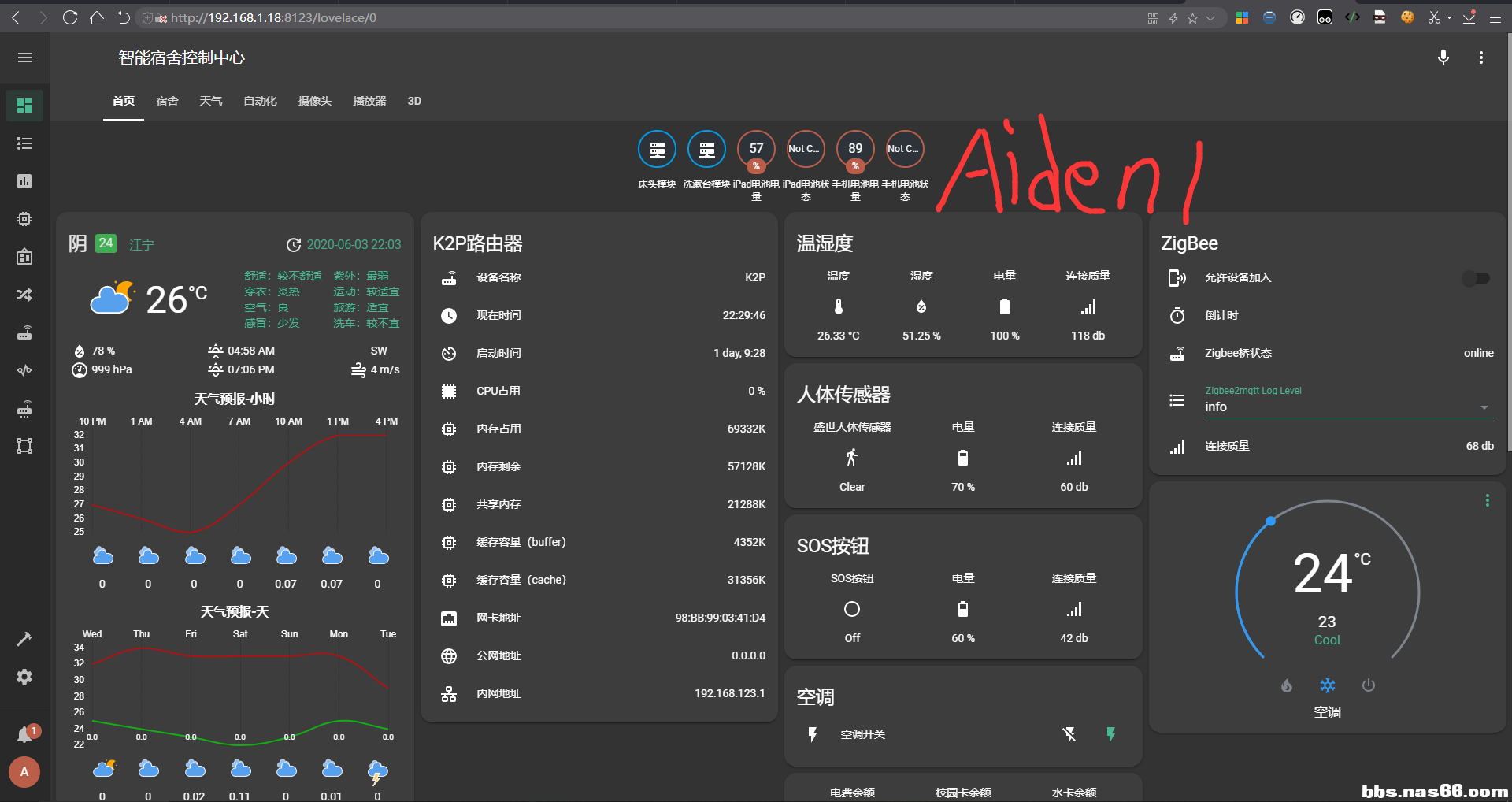Click the microphone voice command icon

click(1443, 58)
